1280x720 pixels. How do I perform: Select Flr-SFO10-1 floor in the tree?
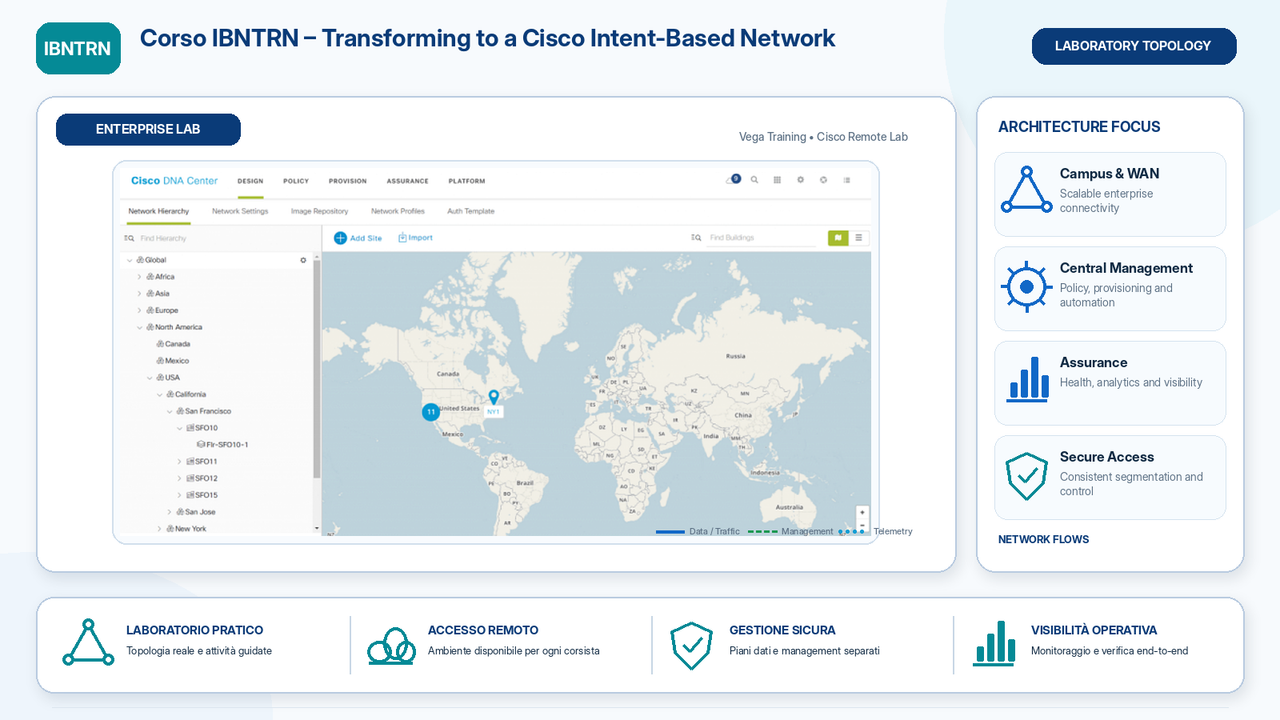coord(222,445)
